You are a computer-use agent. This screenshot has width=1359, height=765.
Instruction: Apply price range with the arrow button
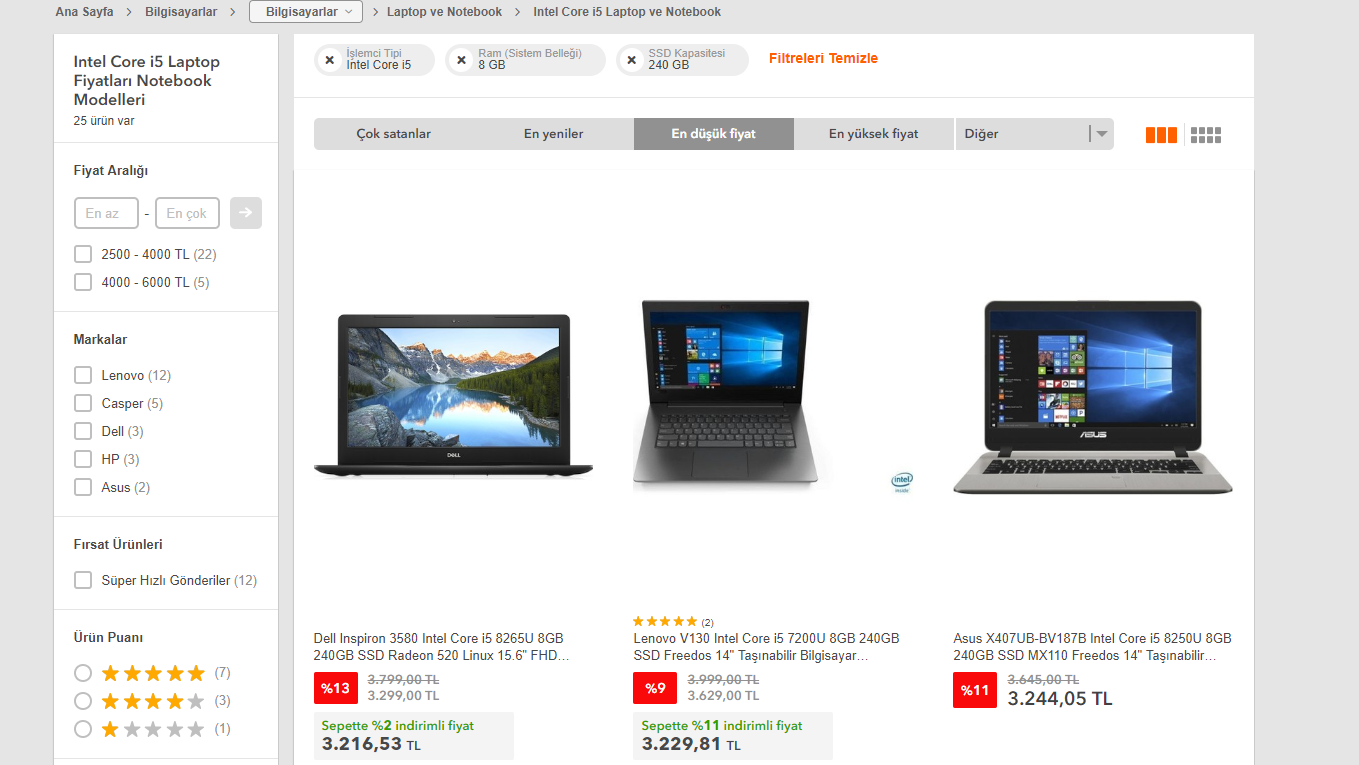[246, 213]
